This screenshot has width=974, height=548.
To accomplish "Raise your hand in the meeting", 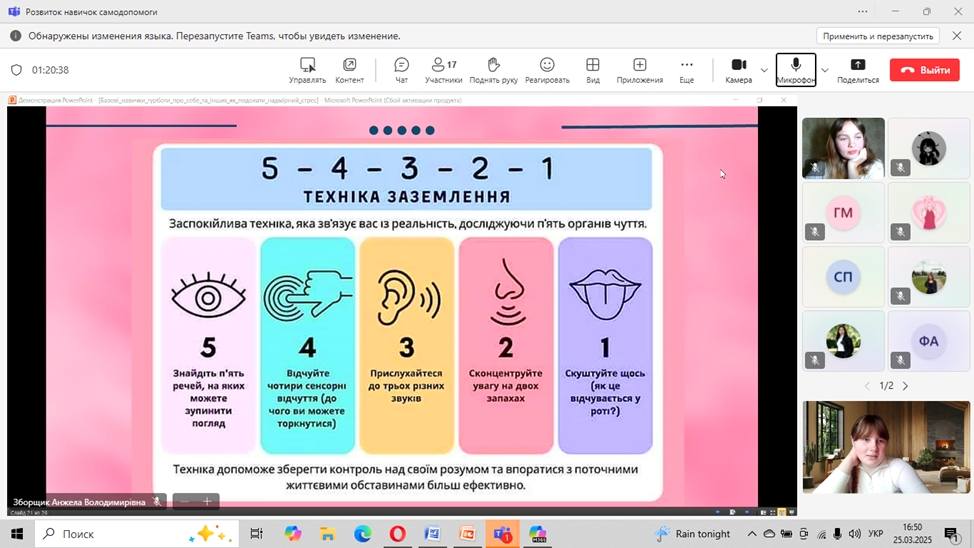I will point(493,70).
